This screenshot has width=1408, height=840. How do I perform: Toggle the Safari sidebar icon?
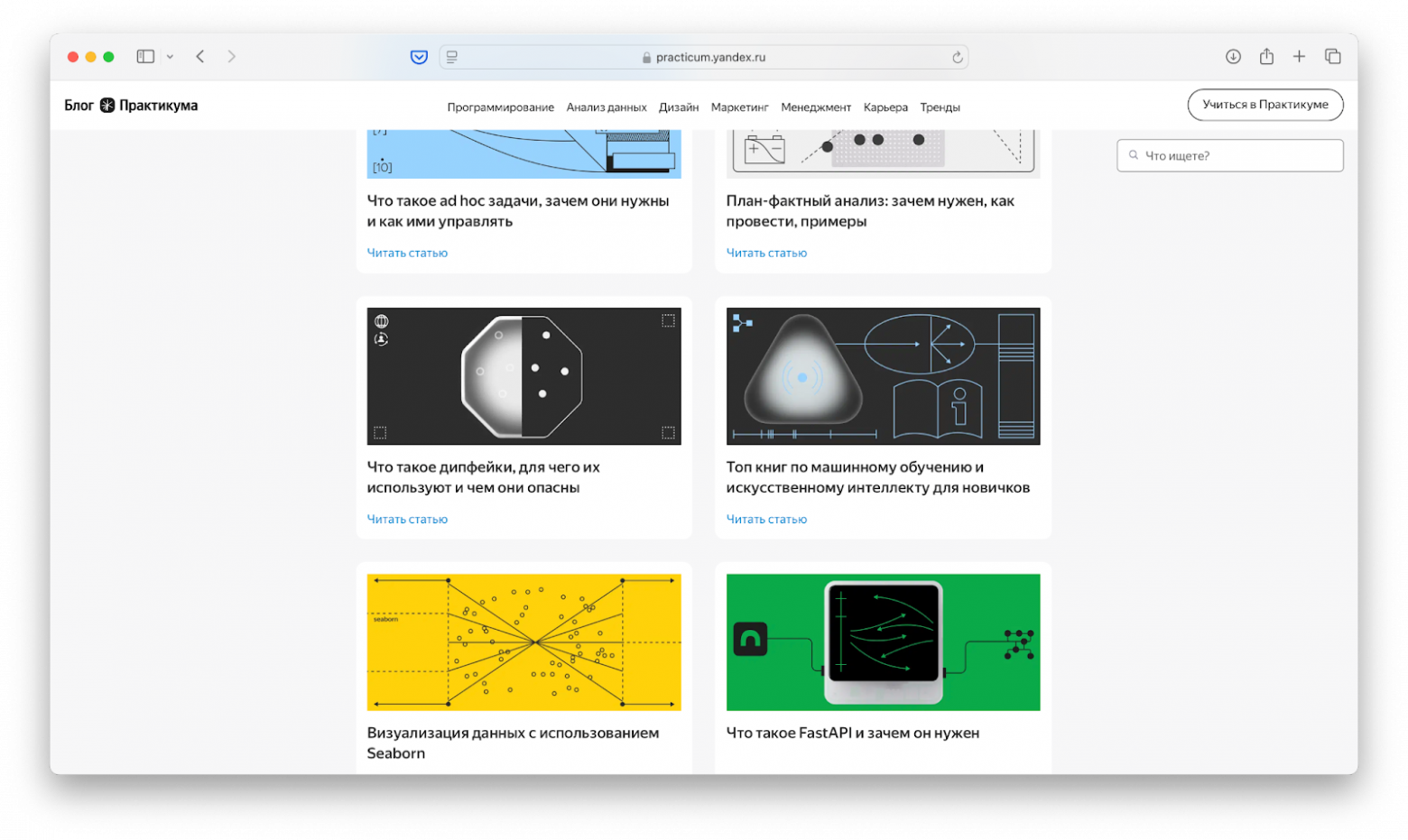click(145, 57)
